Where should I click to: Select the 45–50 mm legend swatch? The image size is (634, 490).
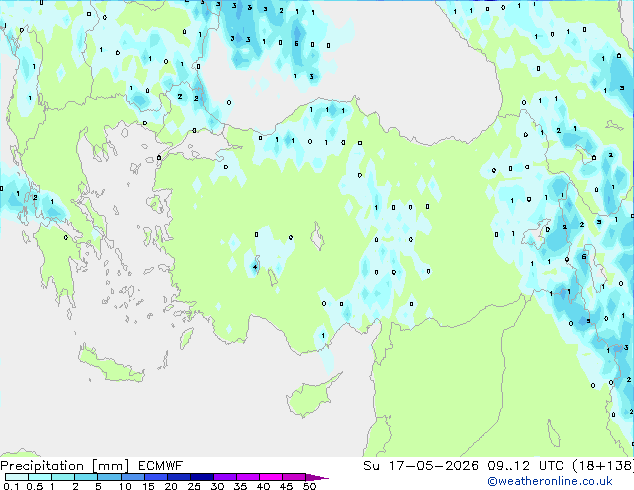[294, 477]
